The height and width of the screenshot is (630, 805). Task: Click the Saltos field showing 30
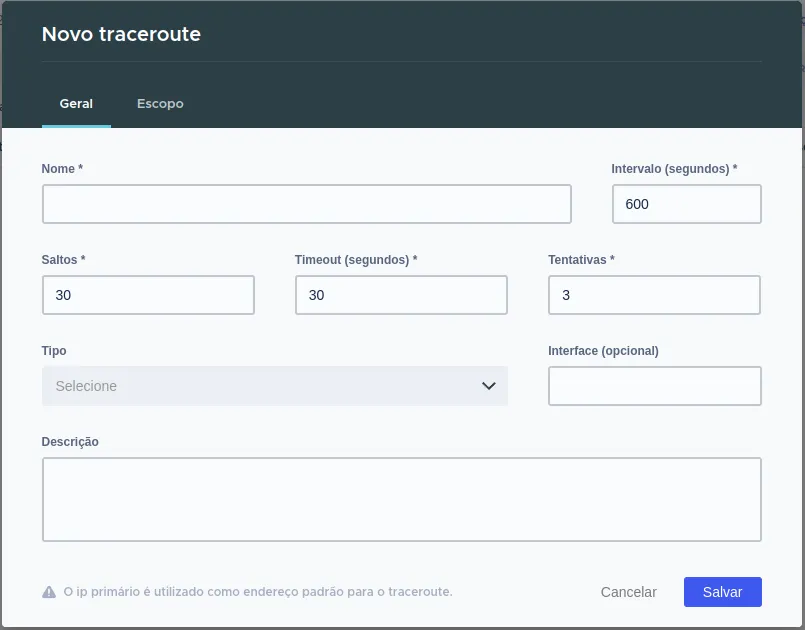tap(148, 295)
